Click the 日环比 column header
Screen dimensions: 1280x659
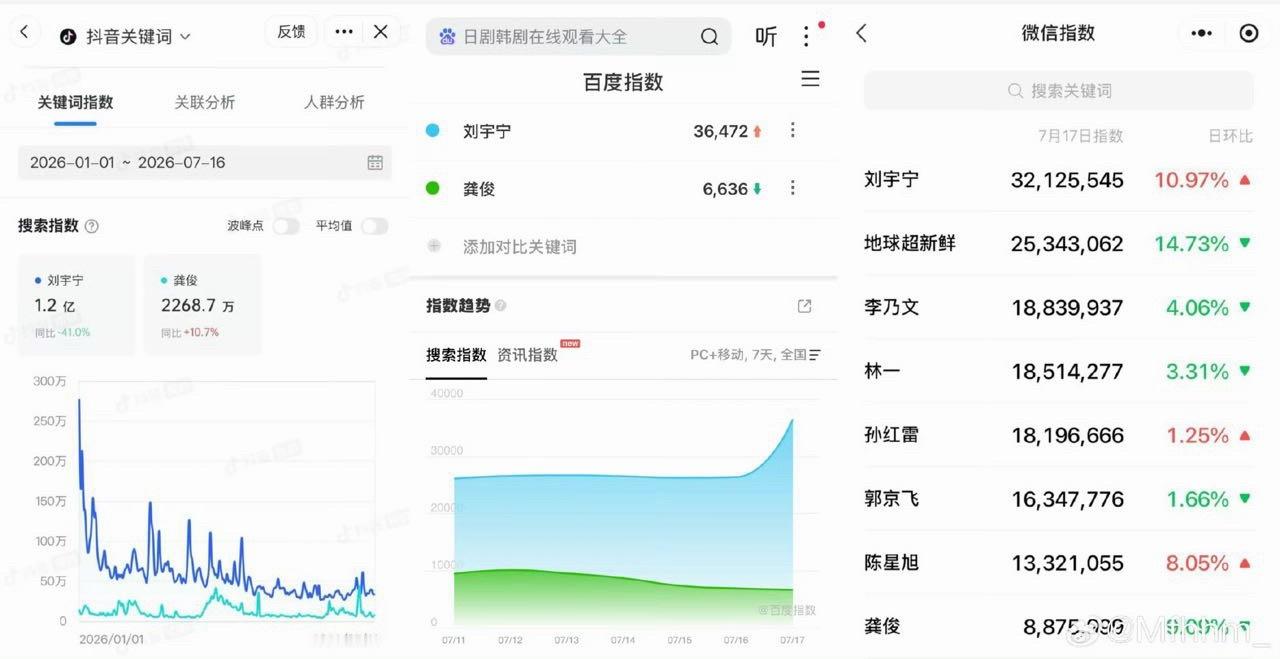pos(1230,136)
